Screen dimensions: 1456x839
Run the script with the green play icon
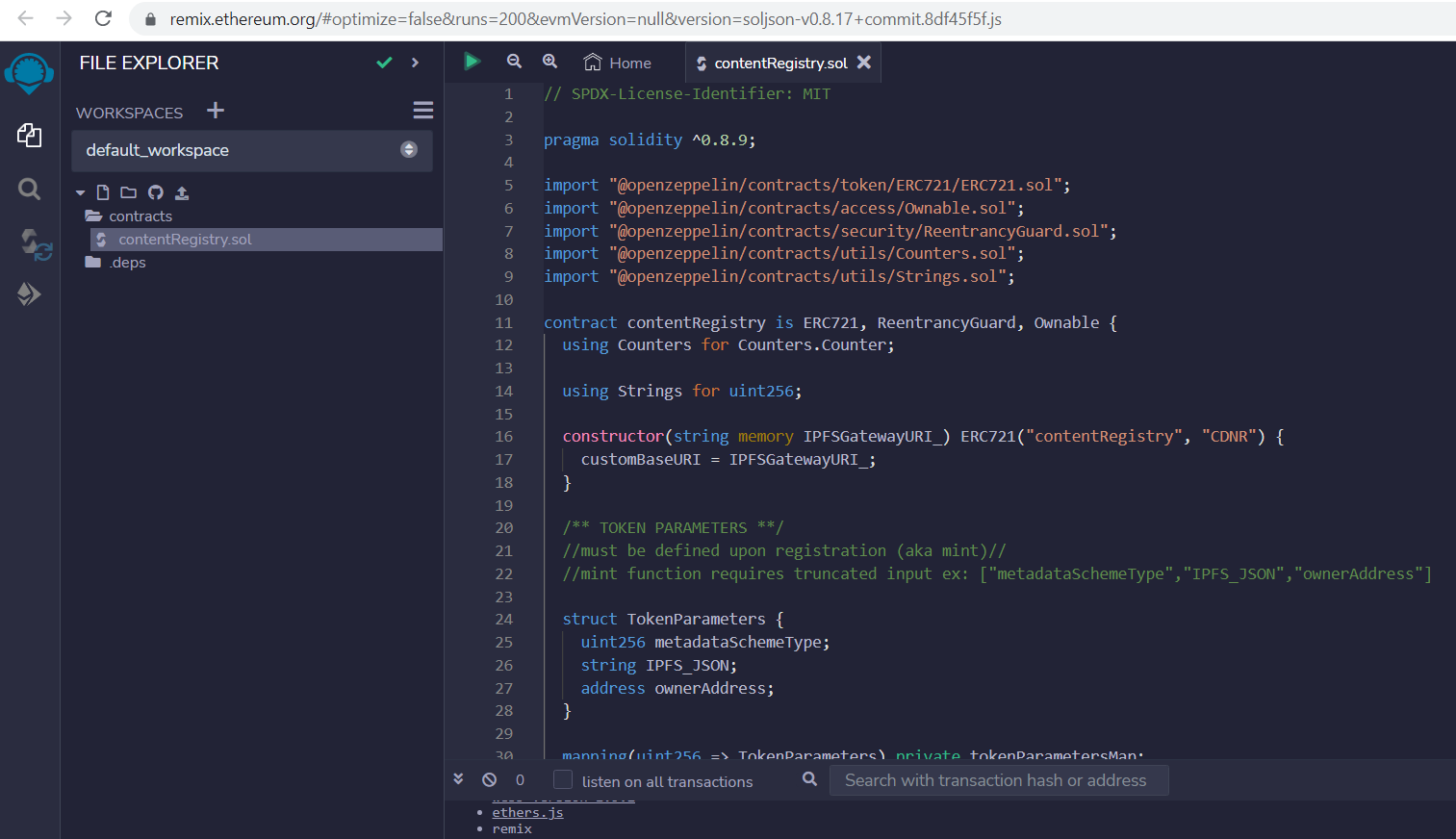(x=473, y=61)
